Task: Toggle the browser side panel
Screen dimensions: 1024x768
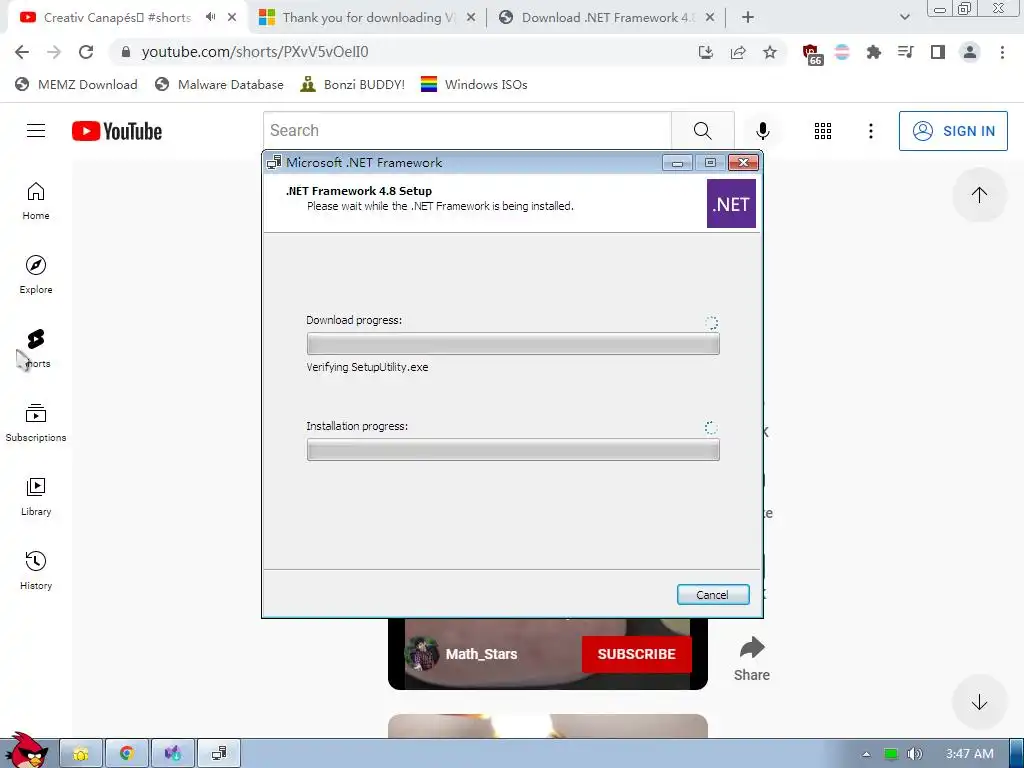Action: (x=938, y=52)
